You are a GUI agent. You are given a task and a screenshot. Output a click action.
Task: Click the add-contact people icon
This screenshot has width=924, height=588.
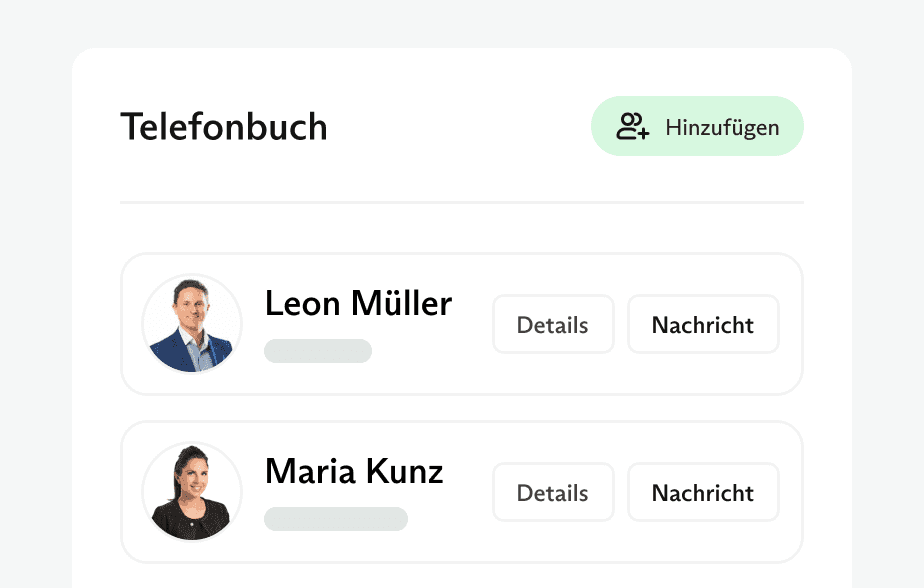[632, 127]
